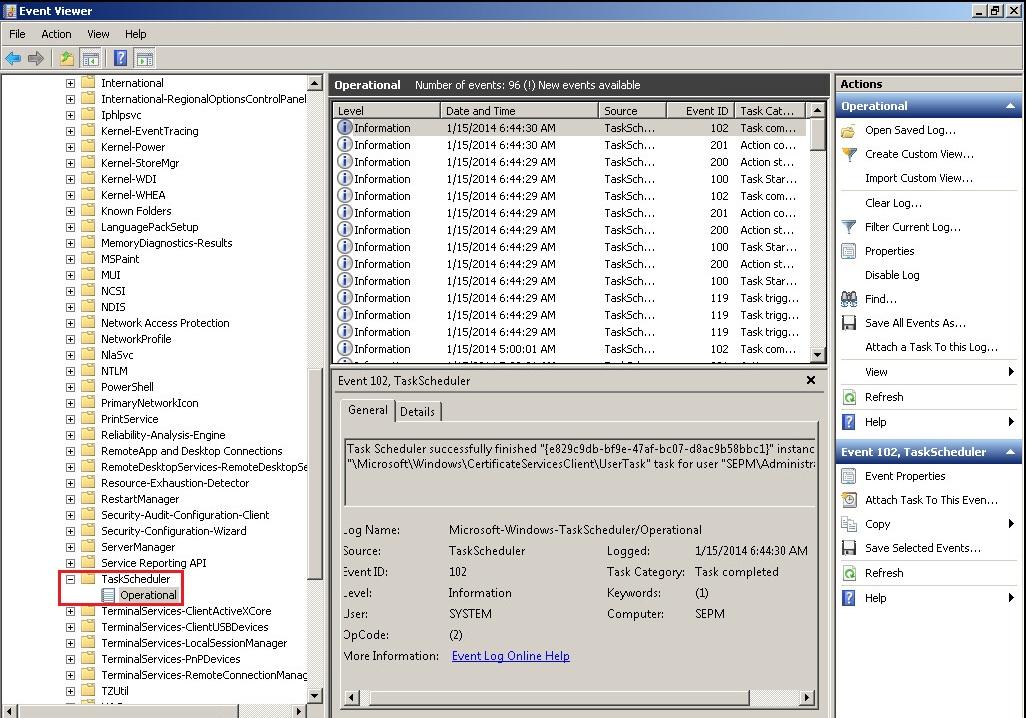Viewport: 1026px width, 718px height.
Task: Click Clear Log in Actions pane
Action: [893, 203]
